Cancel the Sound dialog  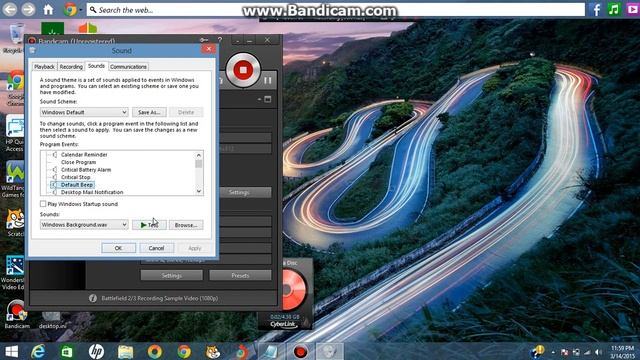tap(156, 248)
